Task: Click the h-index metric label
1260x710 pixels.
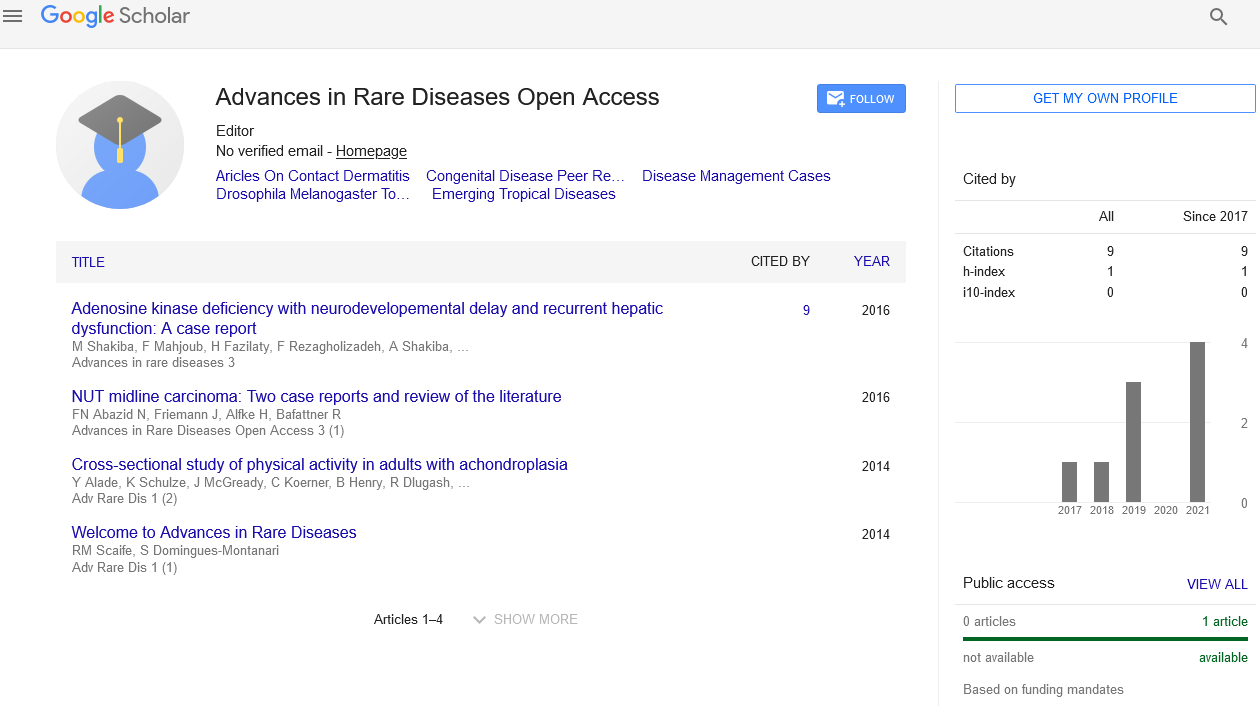Action: 984,272
